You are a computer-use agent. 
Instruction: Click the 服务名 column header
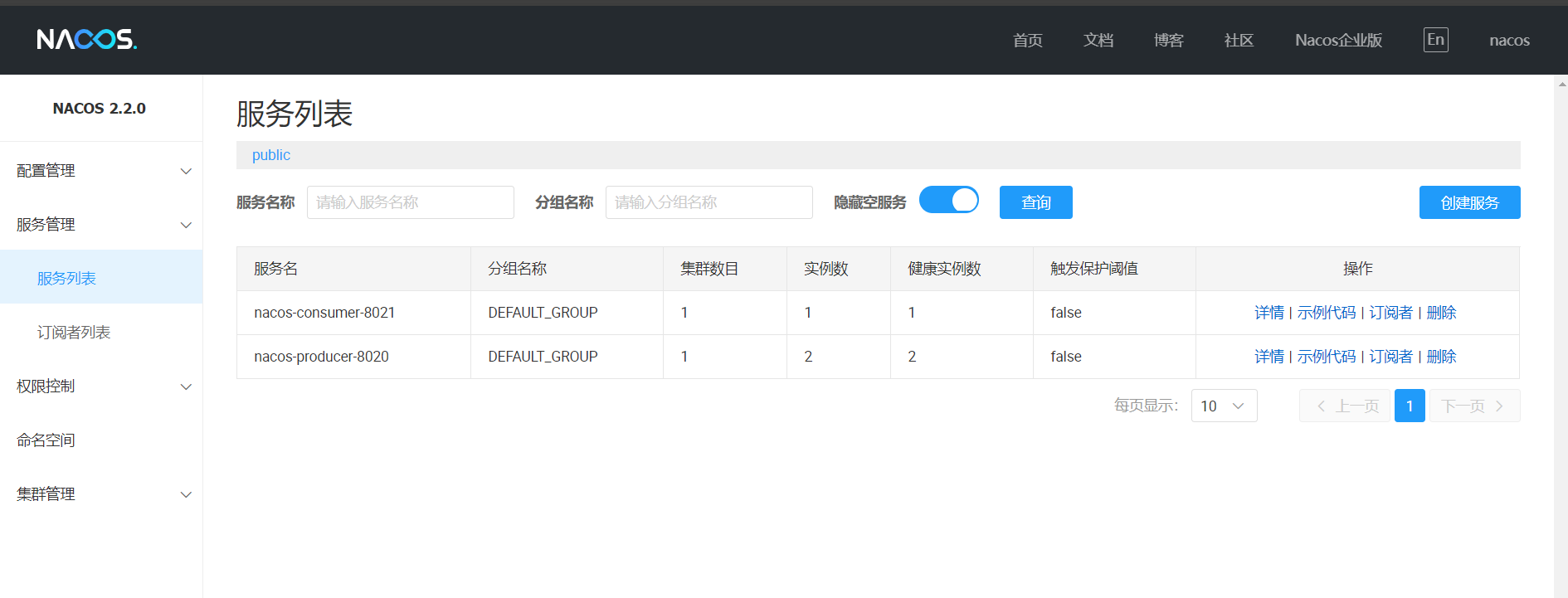[353, 269]
